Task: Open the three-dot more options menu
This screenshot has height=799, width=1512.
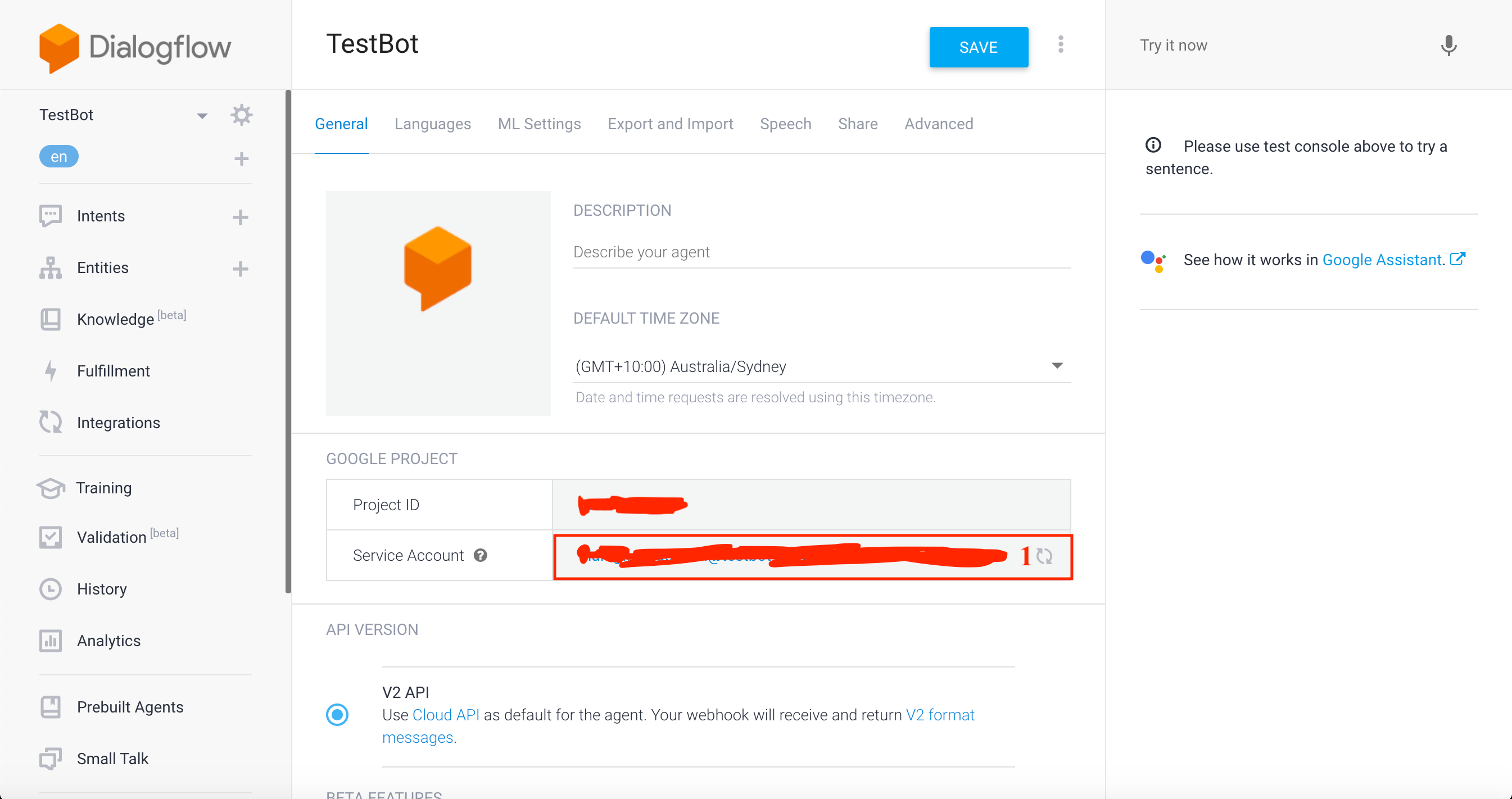Action: 1060,44
